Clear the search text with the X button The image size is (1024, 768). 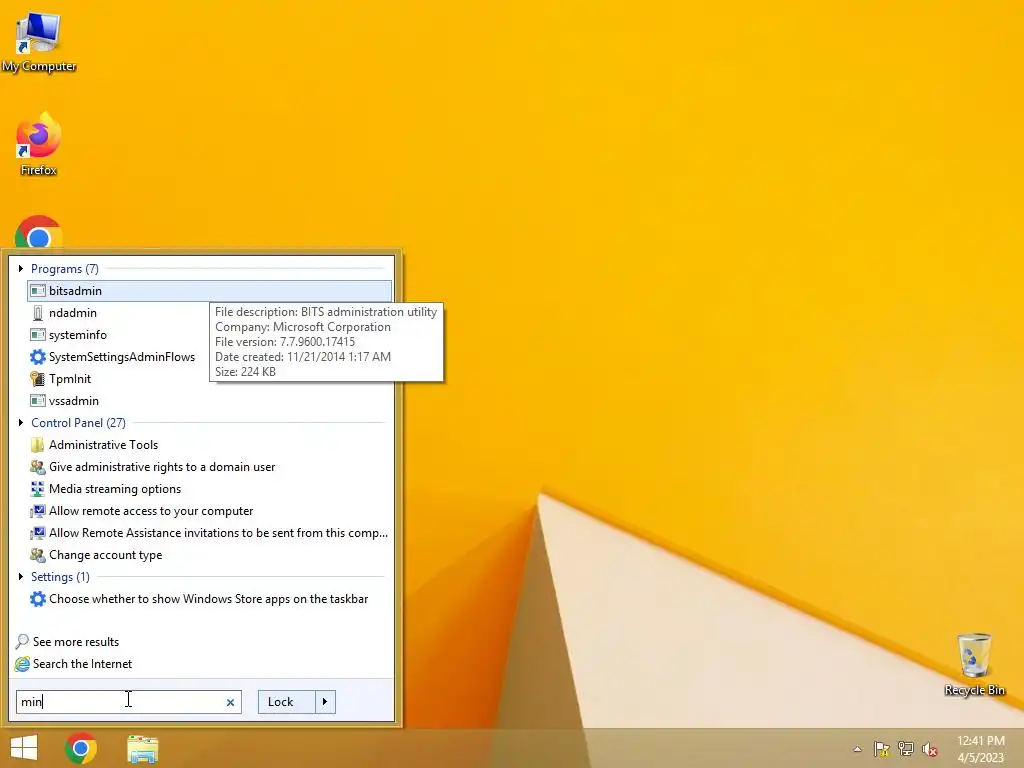click(230, 703)
